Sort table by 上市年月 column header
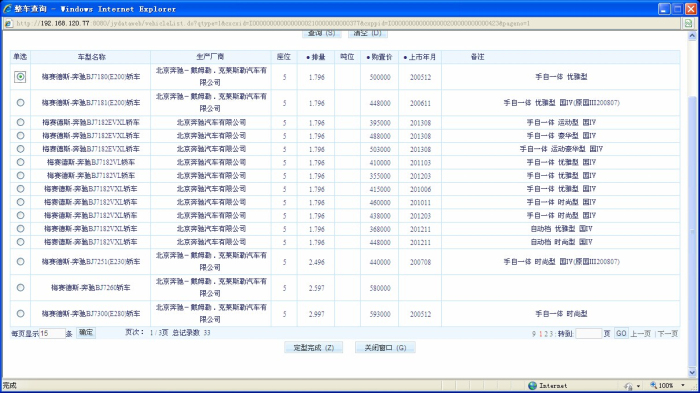The width and height of the screenshot is (700, 393). (x=420, y=57)
